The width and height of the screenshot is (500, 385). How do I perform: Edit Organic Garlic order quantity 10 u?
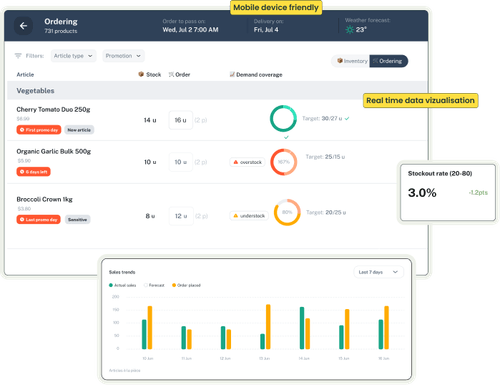click(x=181, y=162)
